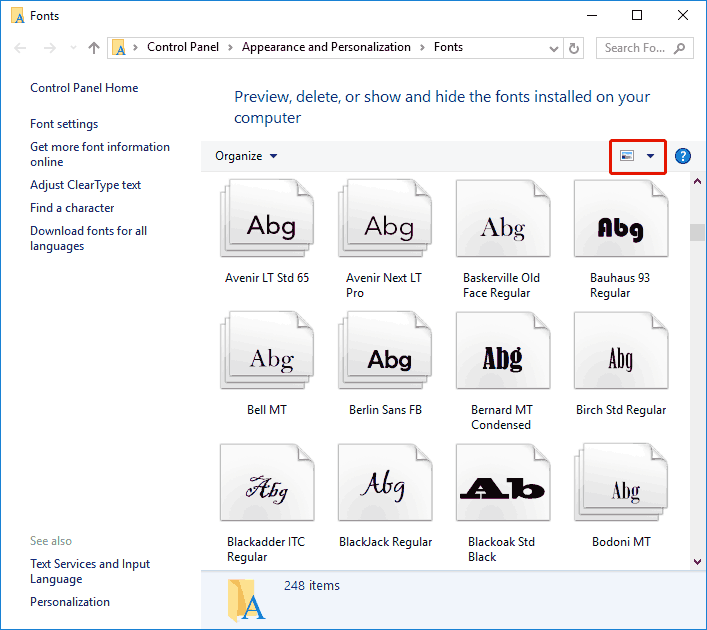
Task: Open the recent locations dropdown arrow
Action: (x=73, y=48)
